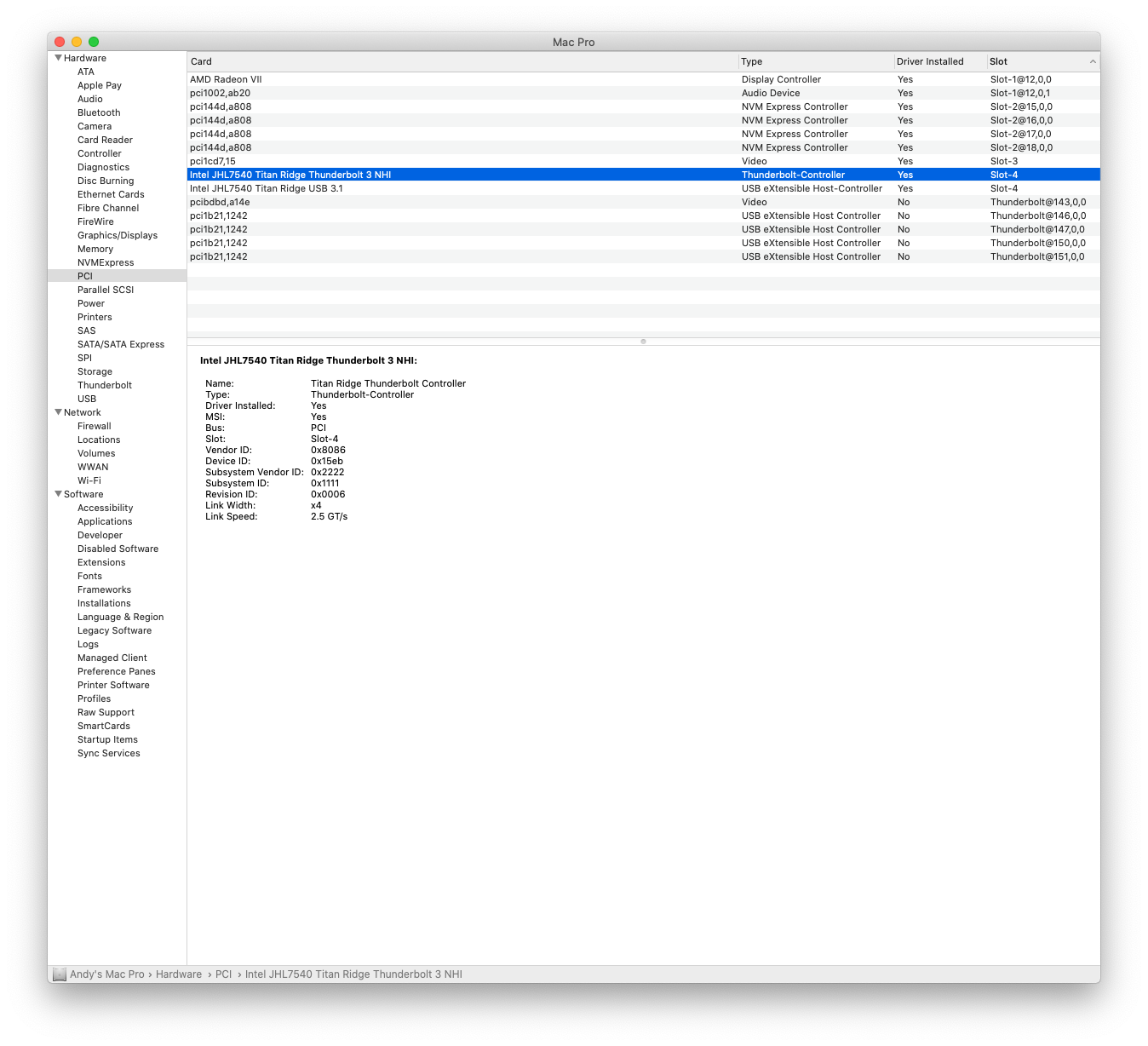Open Logs under Software
This screenshot has width=1148, height=1046.
[89, 644]
